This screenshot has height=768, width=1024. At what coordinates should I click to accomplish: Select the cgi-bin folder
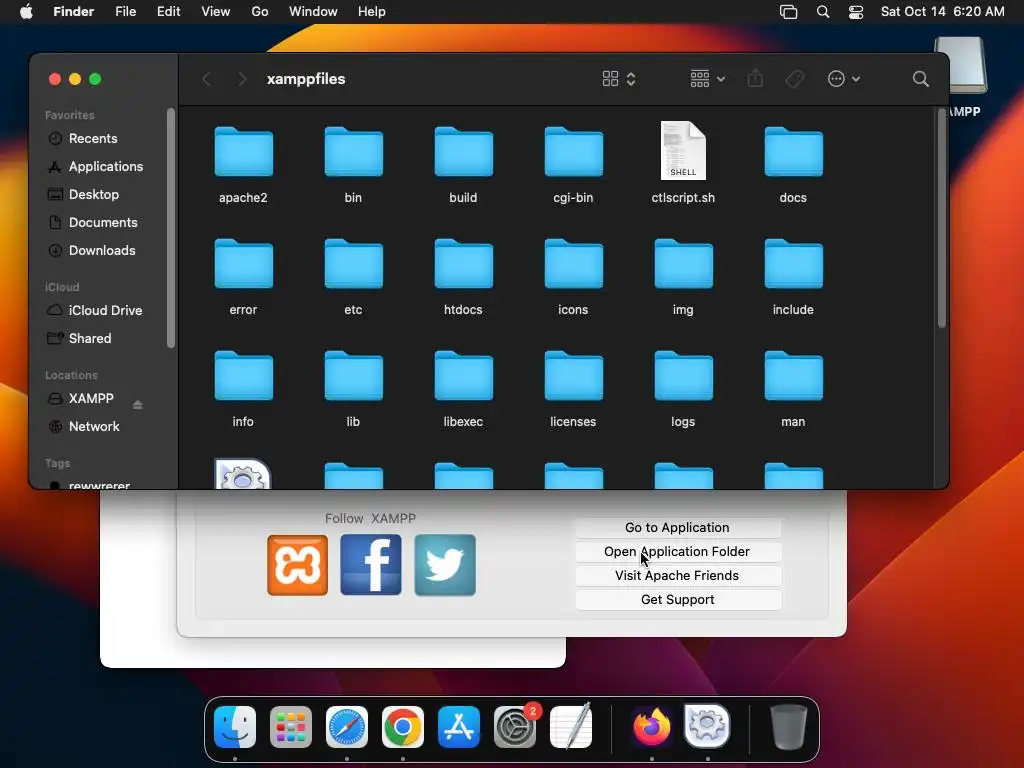(x=573, y=152)
